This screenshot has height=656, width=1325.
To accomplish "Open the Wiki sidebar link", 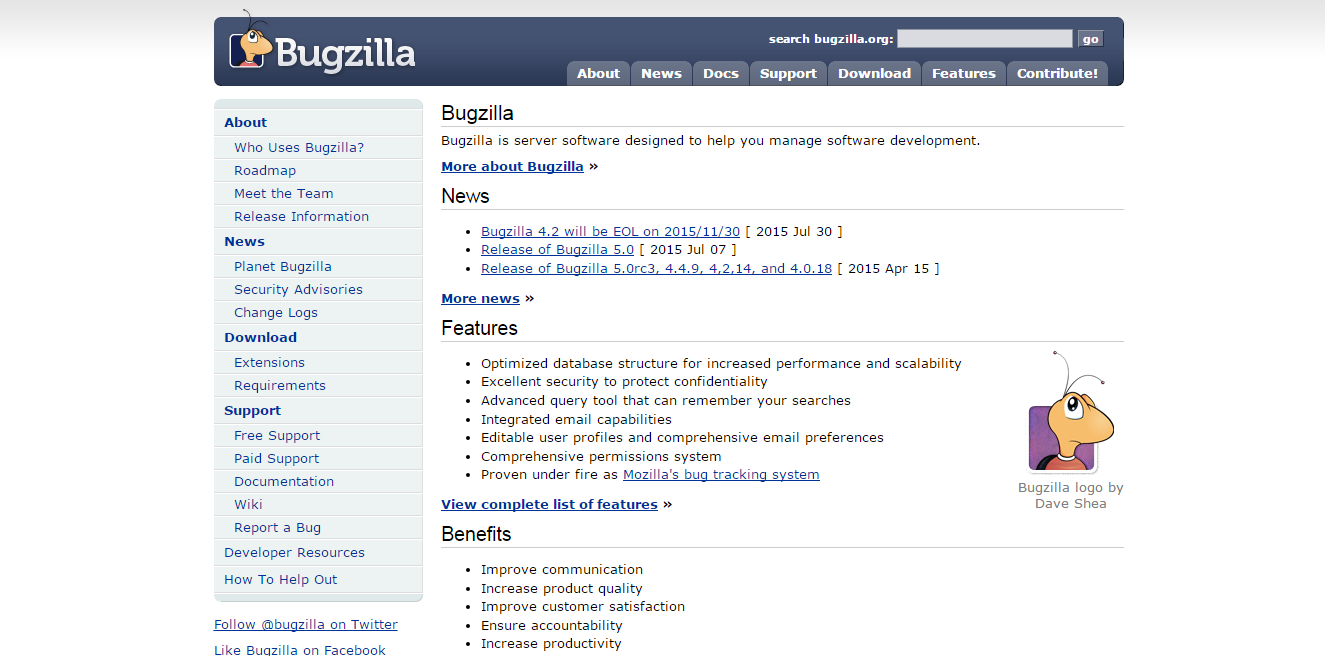I will pyautogui.click(x=248, y=504).
